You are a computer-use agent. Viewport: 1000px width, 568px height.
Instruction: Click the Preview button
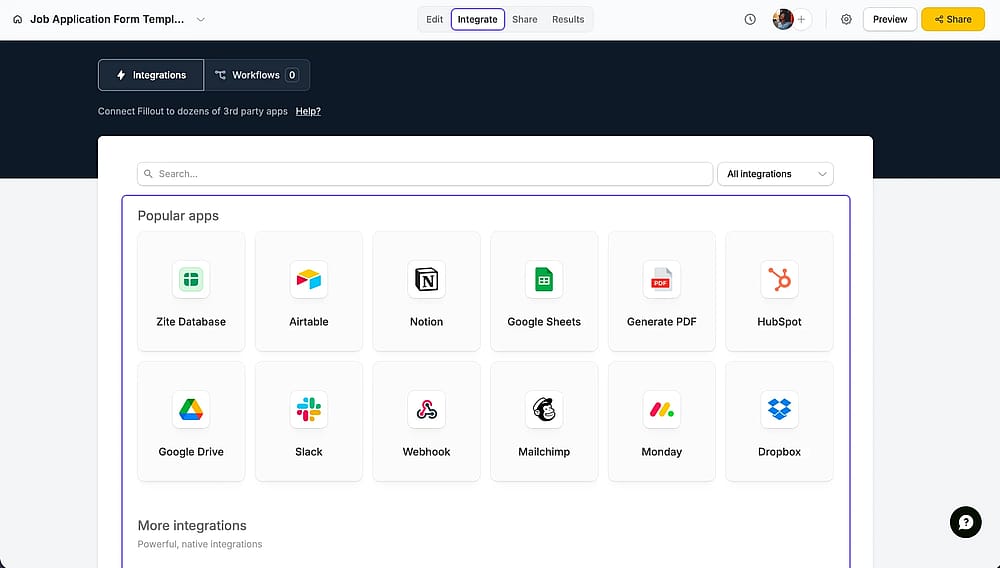point(890,19)
